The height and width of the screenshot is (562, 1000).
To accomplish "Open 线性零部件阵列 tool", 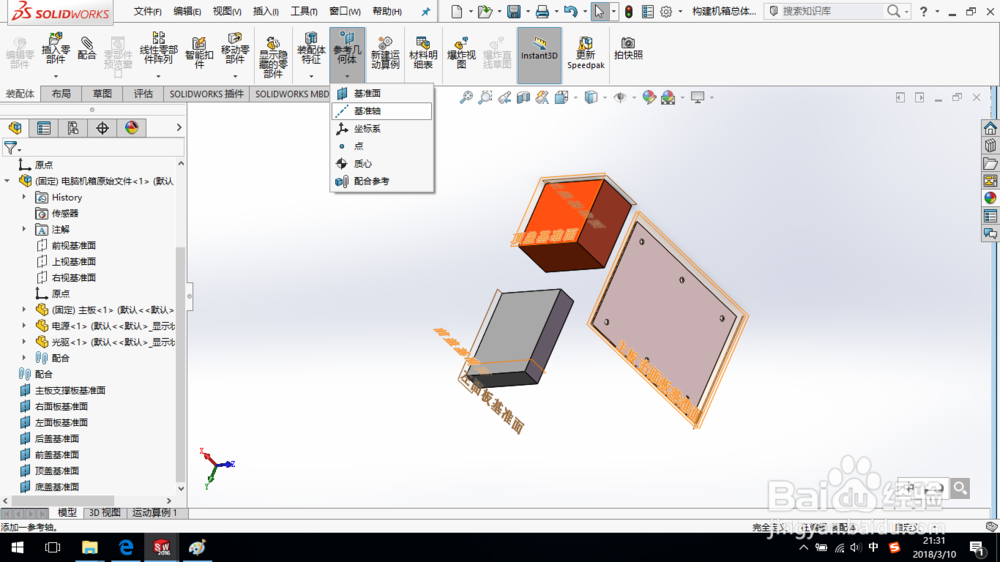I will point(158,48).
